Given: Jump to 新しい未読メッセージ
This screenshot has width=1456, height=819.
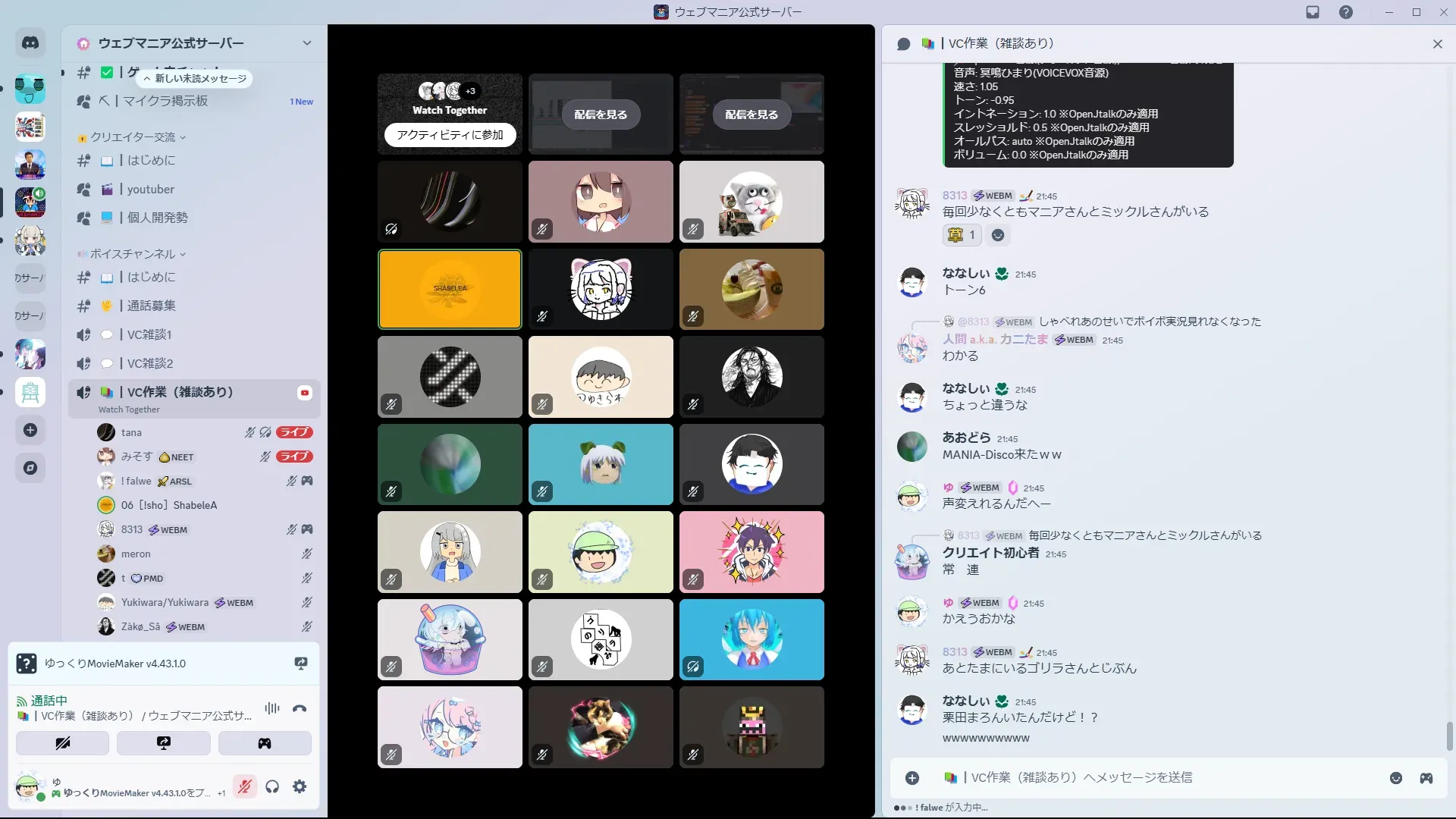Looking at the screenshot, I should pyautogui.click(x=196, y=79).
